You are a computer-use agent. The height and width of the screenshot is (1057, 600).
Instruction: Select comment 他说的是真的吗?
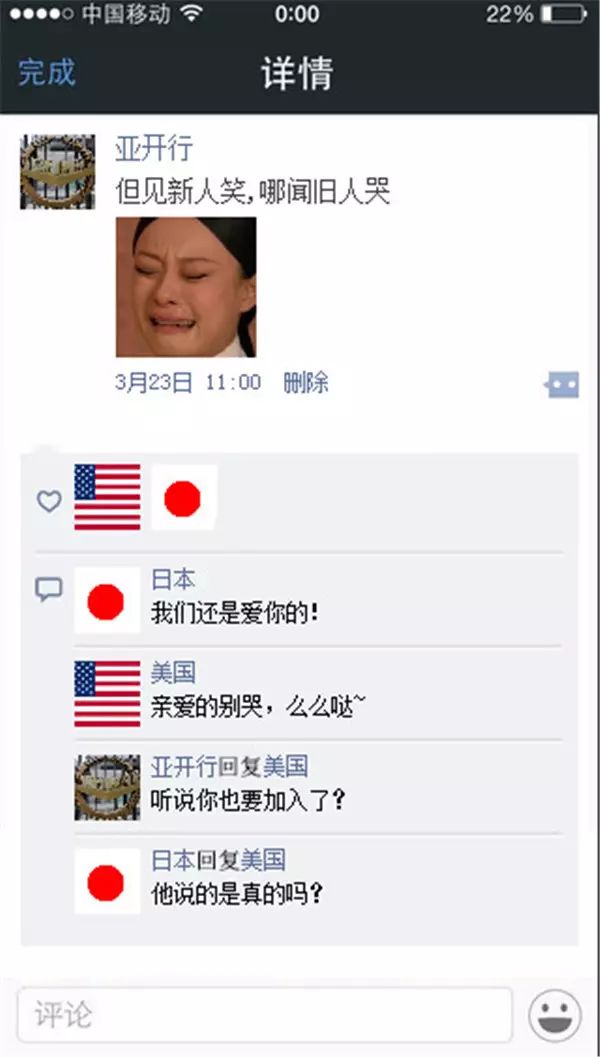click(x=237, y=895)
